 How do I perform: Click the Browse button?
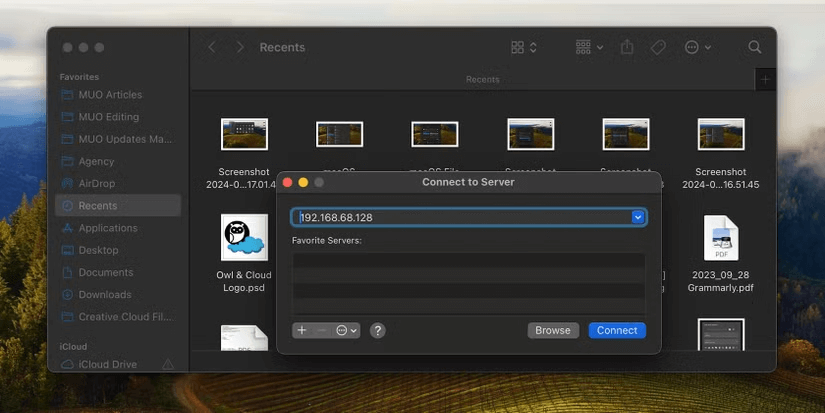point(552,330)
